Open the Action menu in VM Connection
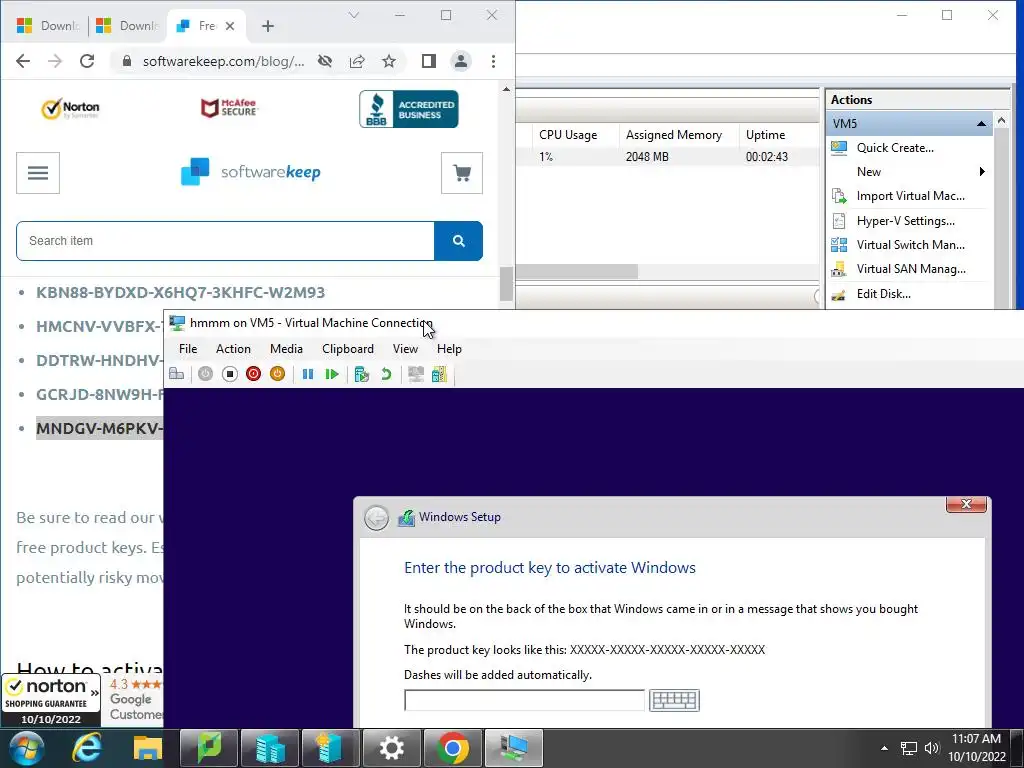This screenshot has width=1024, height=768. pyautogui.click(x=233, y=349)
